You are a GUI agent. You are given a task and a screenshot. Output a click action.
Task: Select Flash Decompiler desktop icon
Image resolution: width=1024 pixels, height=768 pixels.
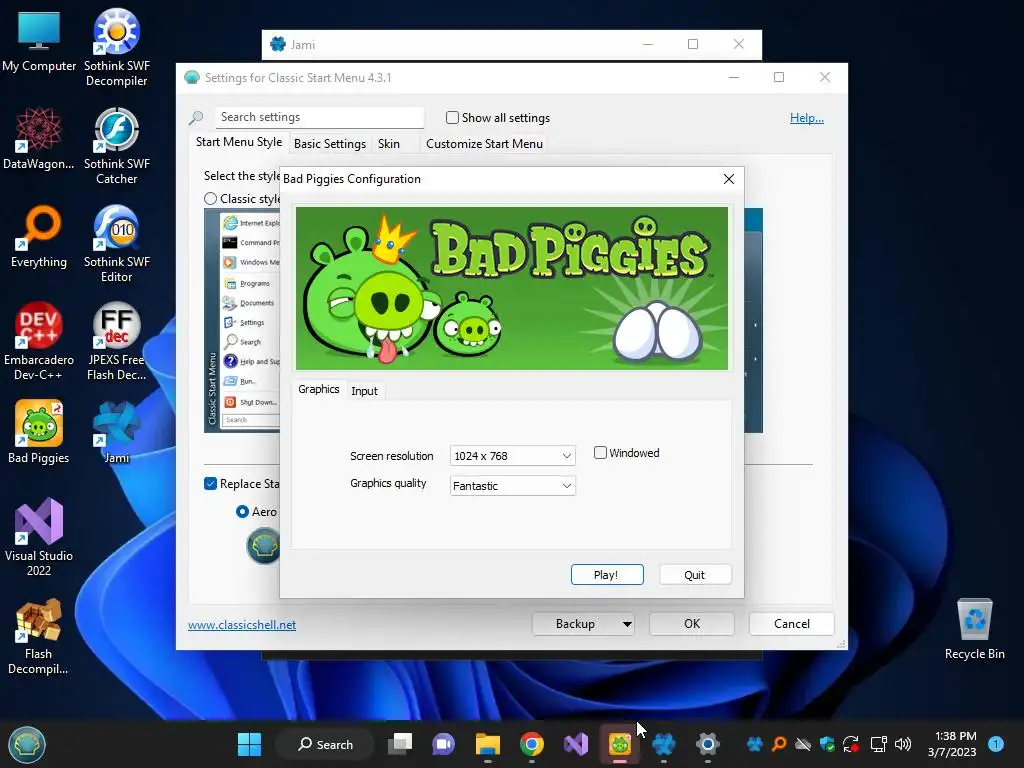point(39,635)
